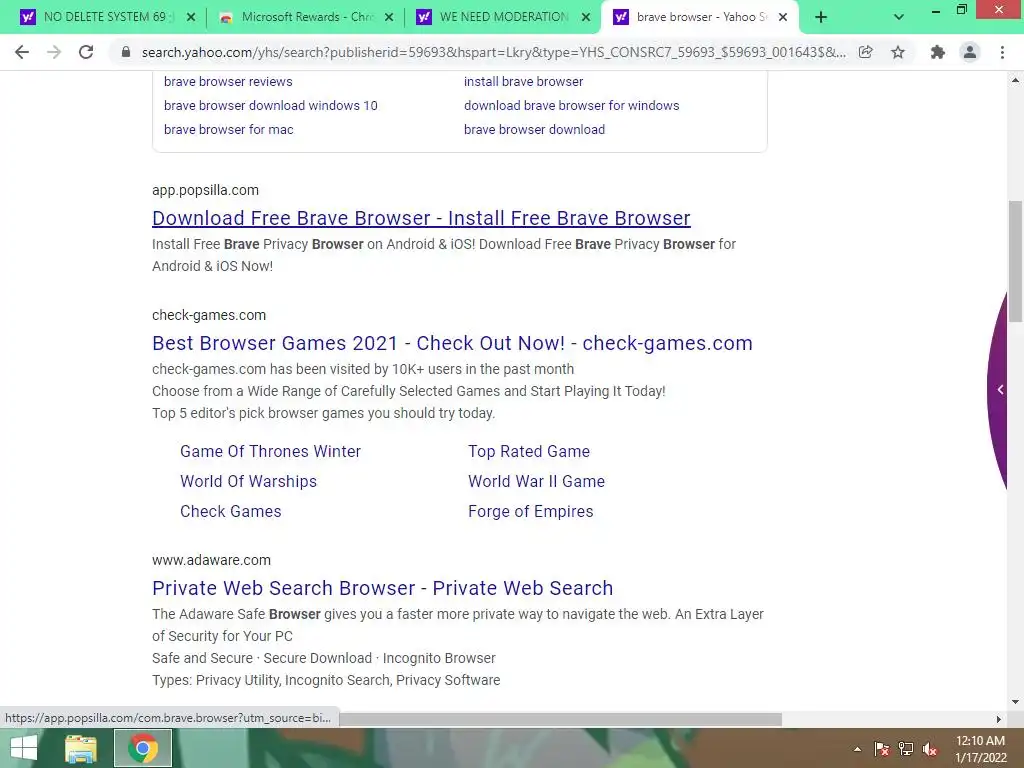Open Best Browser Games 2021 result

click(452, 343)
